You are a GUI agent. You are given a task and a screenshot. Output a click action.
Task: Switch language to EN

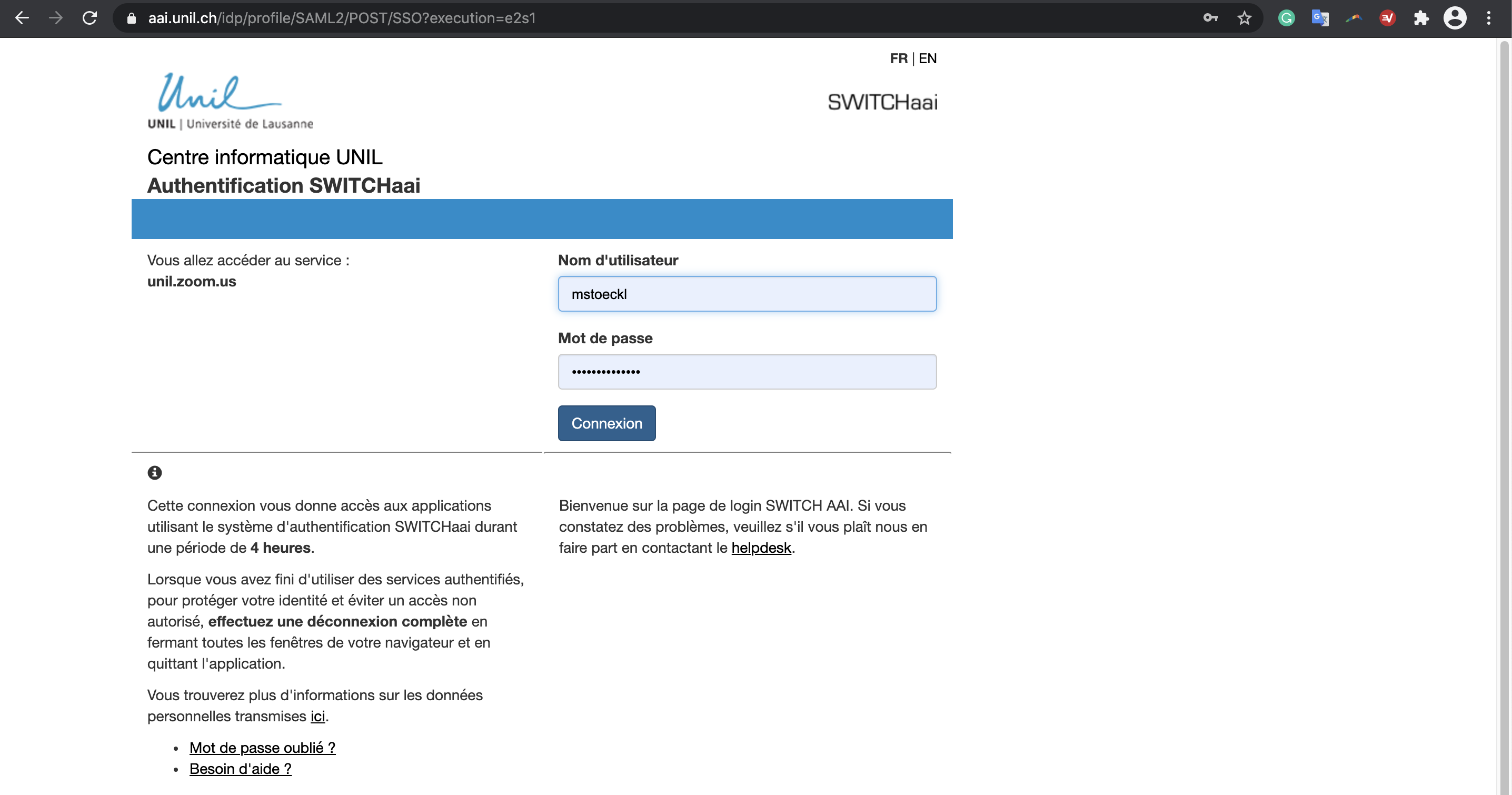pos(928,58)
